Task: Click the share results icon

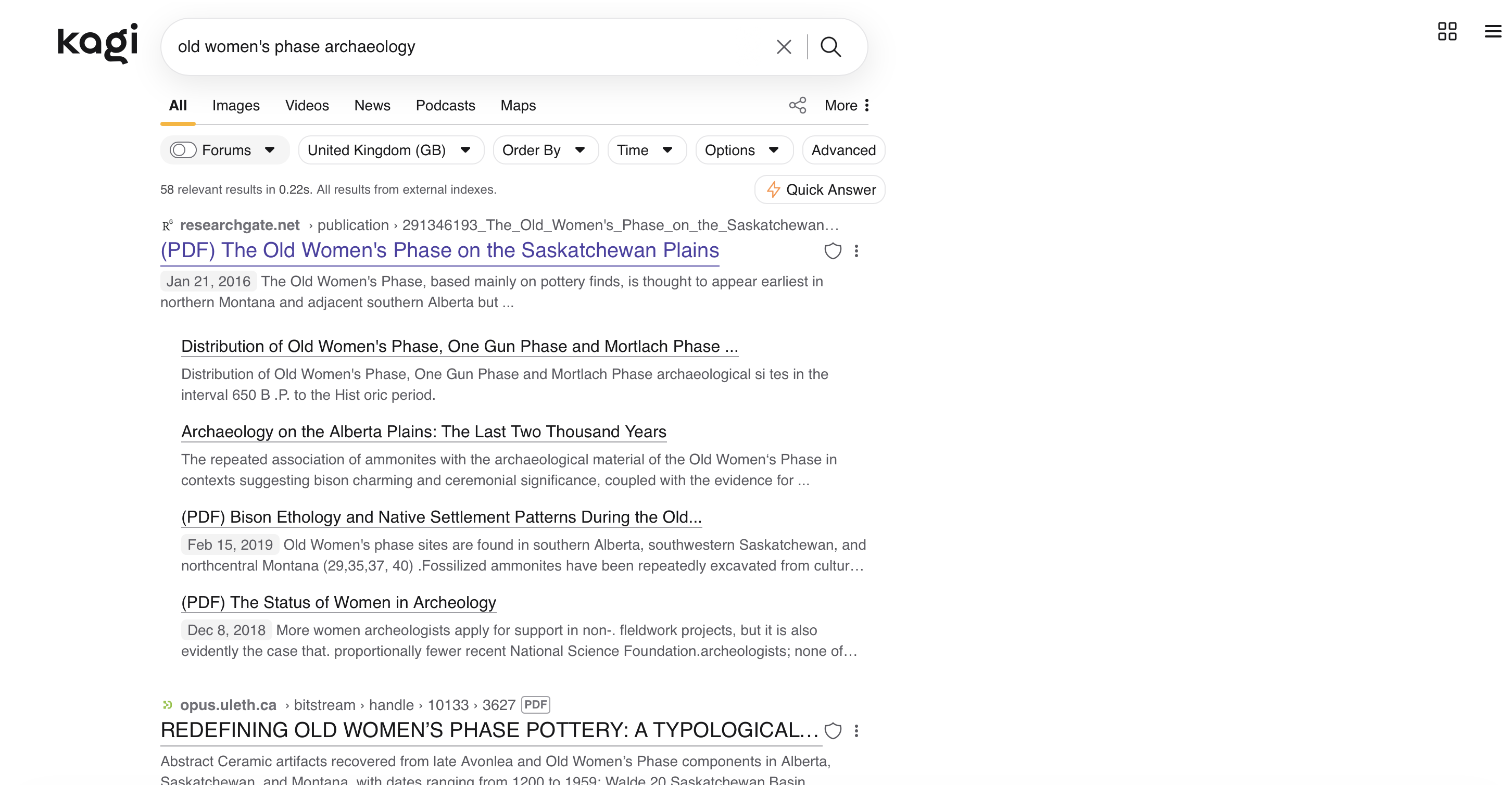Action: click(x=797, y=105)
